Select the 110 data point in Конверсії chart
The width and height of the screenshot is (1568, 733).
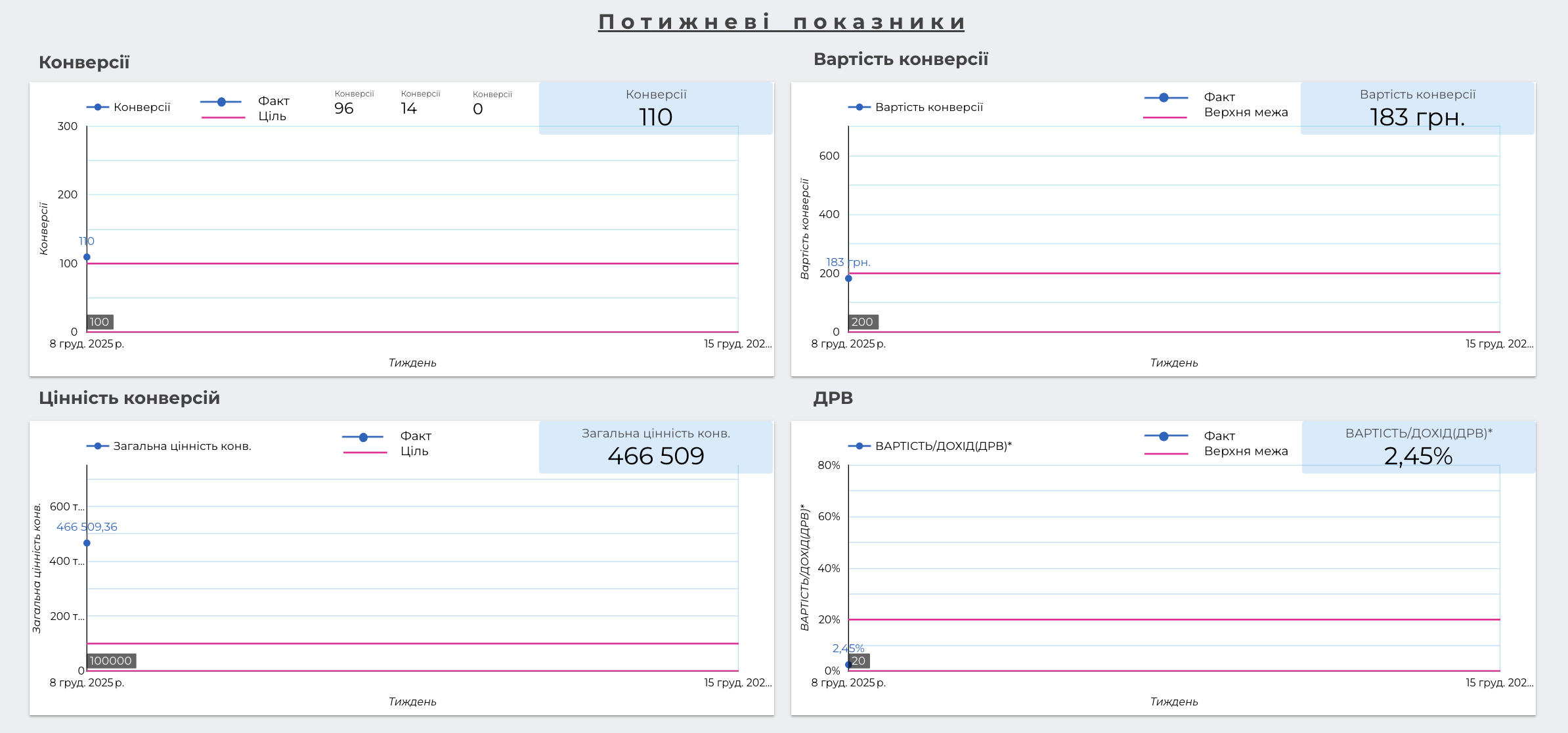click(87, 257)
